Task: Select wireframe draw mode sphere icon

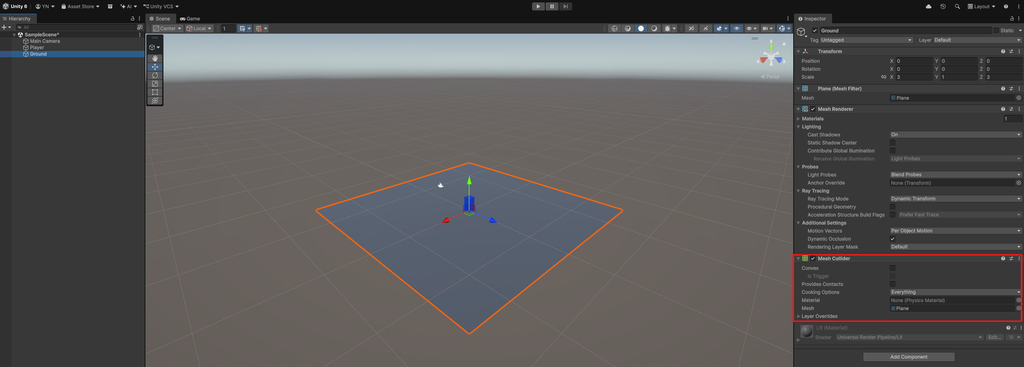Action: [x=615, y=29]
